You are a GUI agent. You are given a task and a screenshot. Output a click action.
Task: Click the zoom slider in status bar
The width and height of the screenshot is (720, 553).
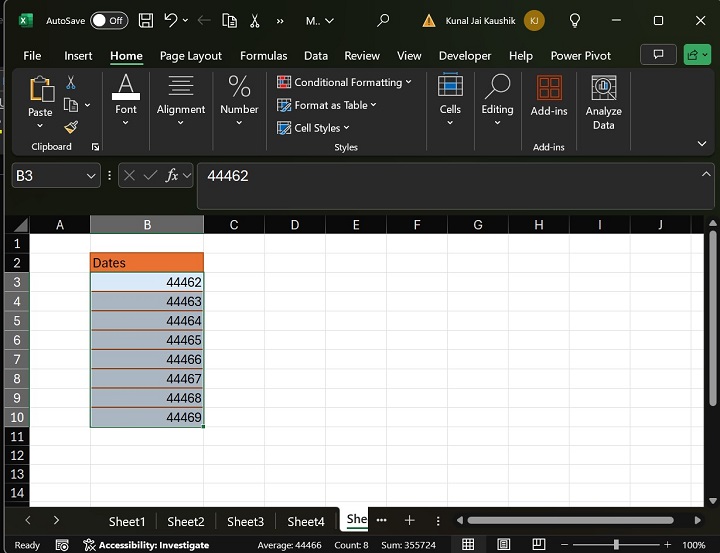point(616,545)
